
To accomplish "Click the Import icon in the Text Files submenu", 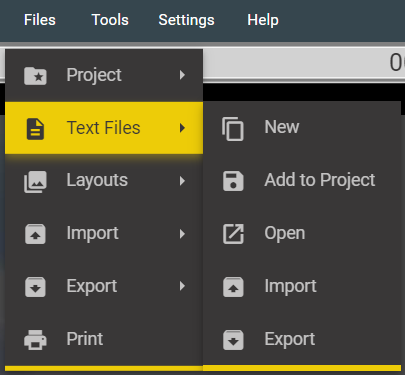I will point(233,287).
